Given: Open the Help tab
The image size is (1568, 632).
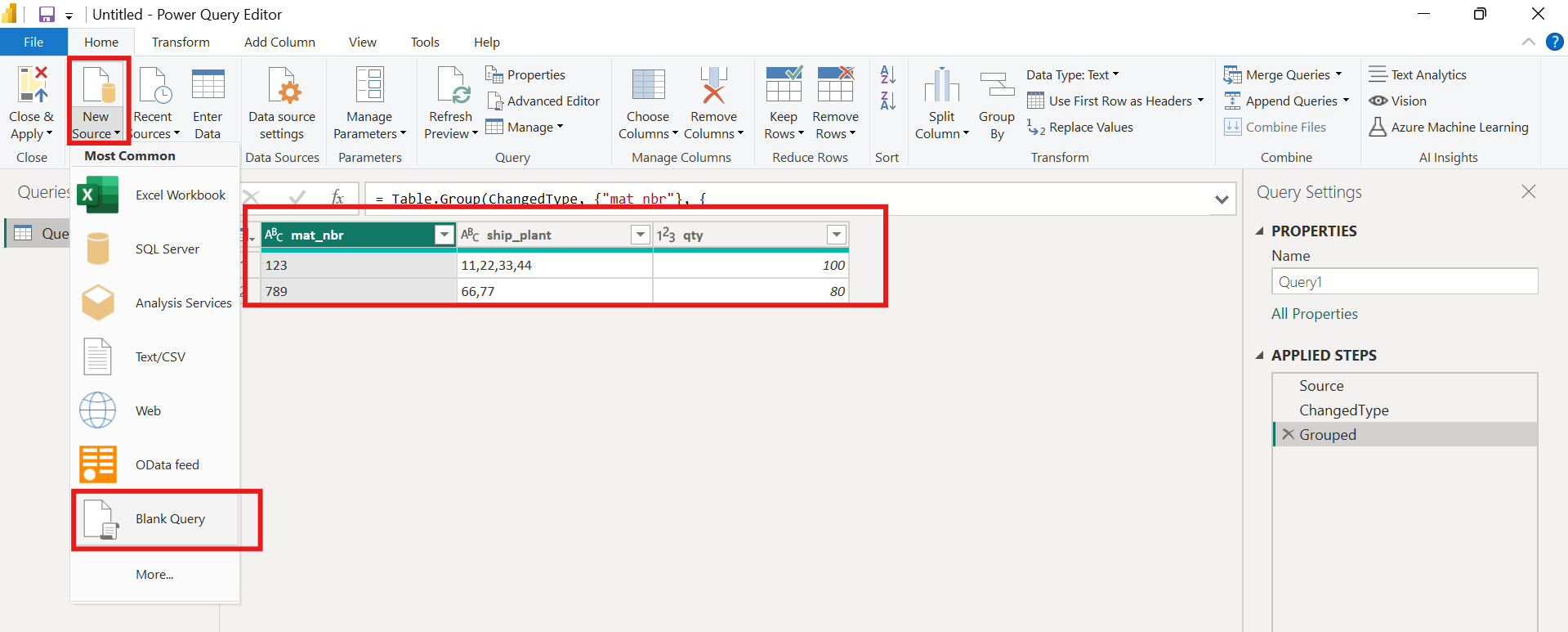Looking at the screenshot, I should tap(487, 43).
